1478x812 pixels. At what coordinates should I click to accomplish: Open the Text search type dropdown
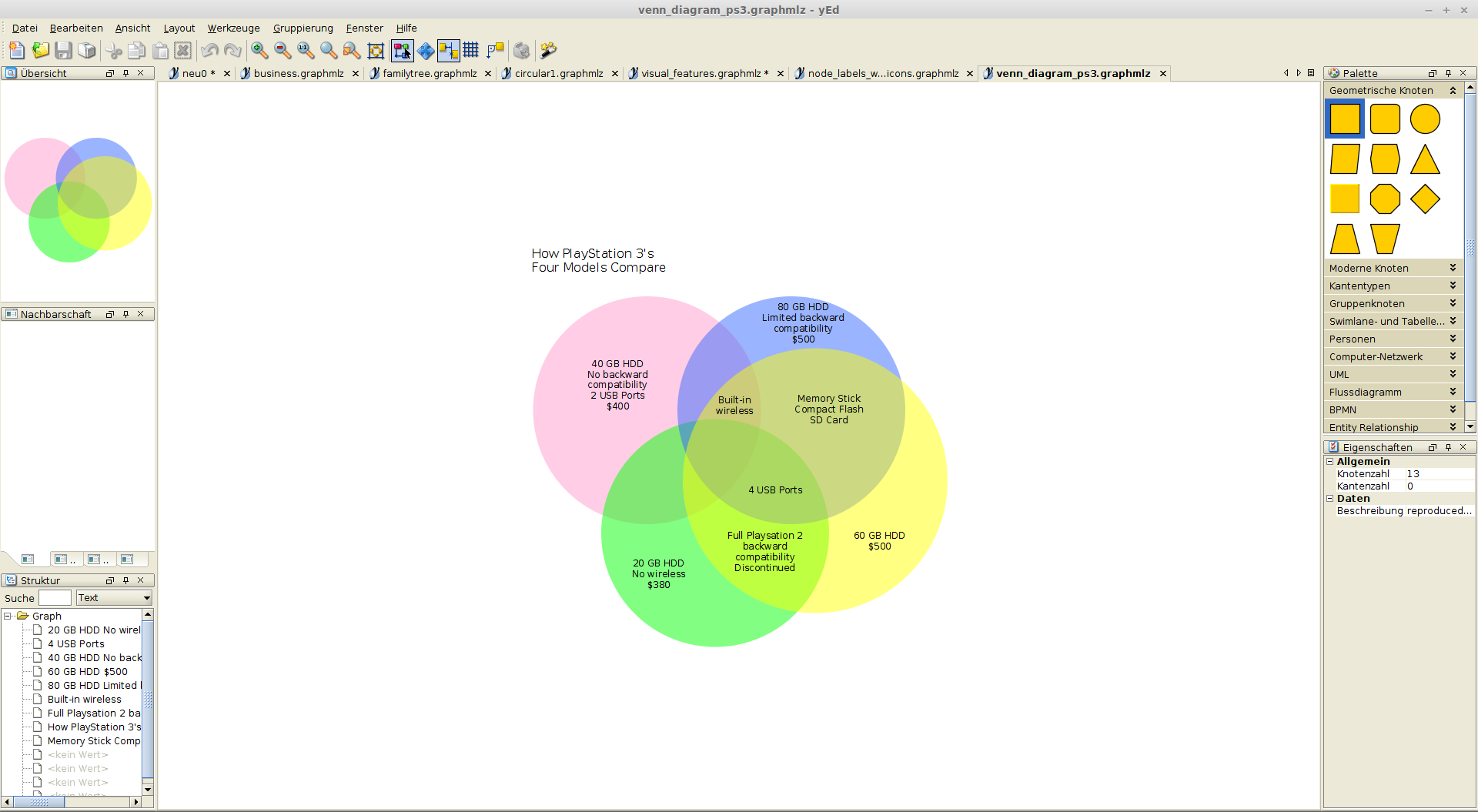click(114, 598)
